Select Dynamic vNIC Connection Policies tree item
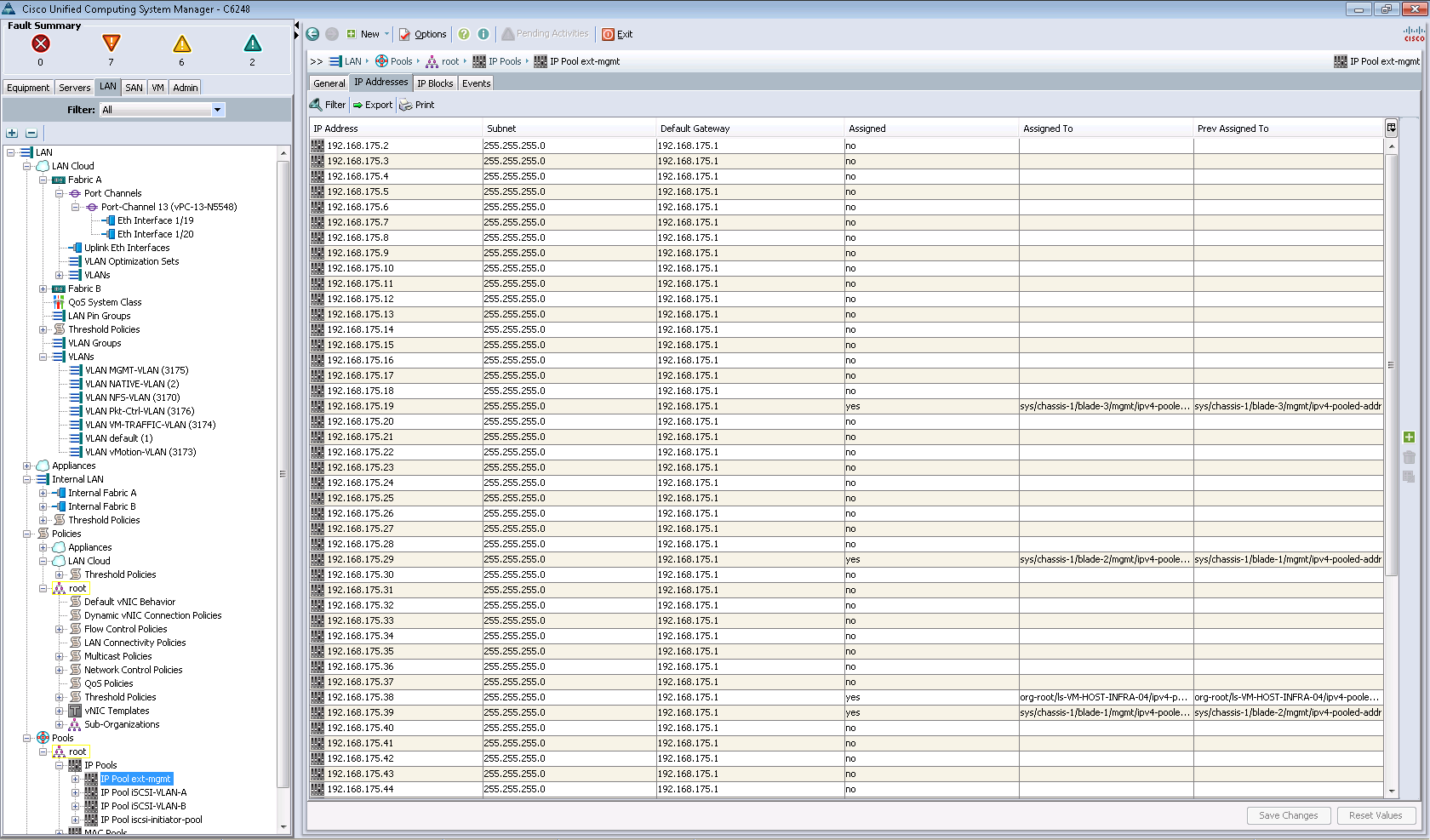Screen dimensions: 1430x840 tap(152, 615)
